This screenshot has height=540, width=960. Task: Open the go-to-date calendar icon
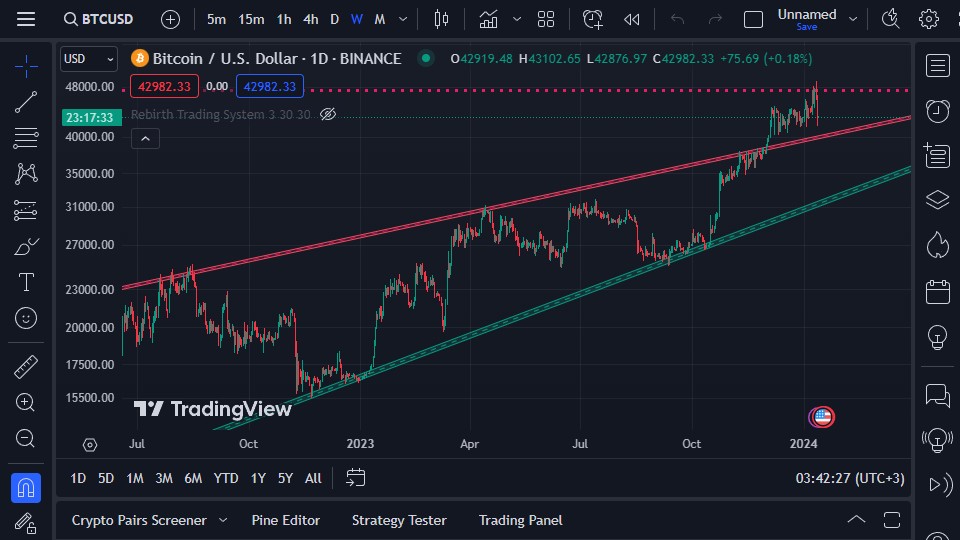[x=355, y=478]
